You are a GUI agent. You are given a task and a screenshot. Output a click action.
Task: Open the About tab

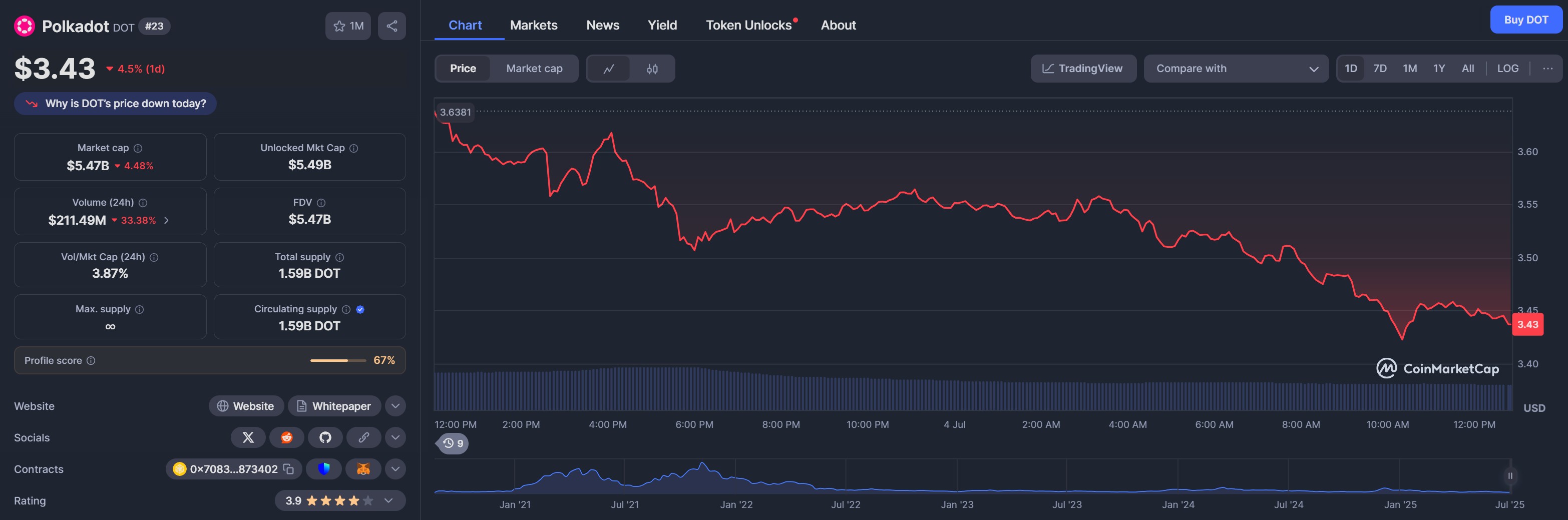[x=838, y=25]
